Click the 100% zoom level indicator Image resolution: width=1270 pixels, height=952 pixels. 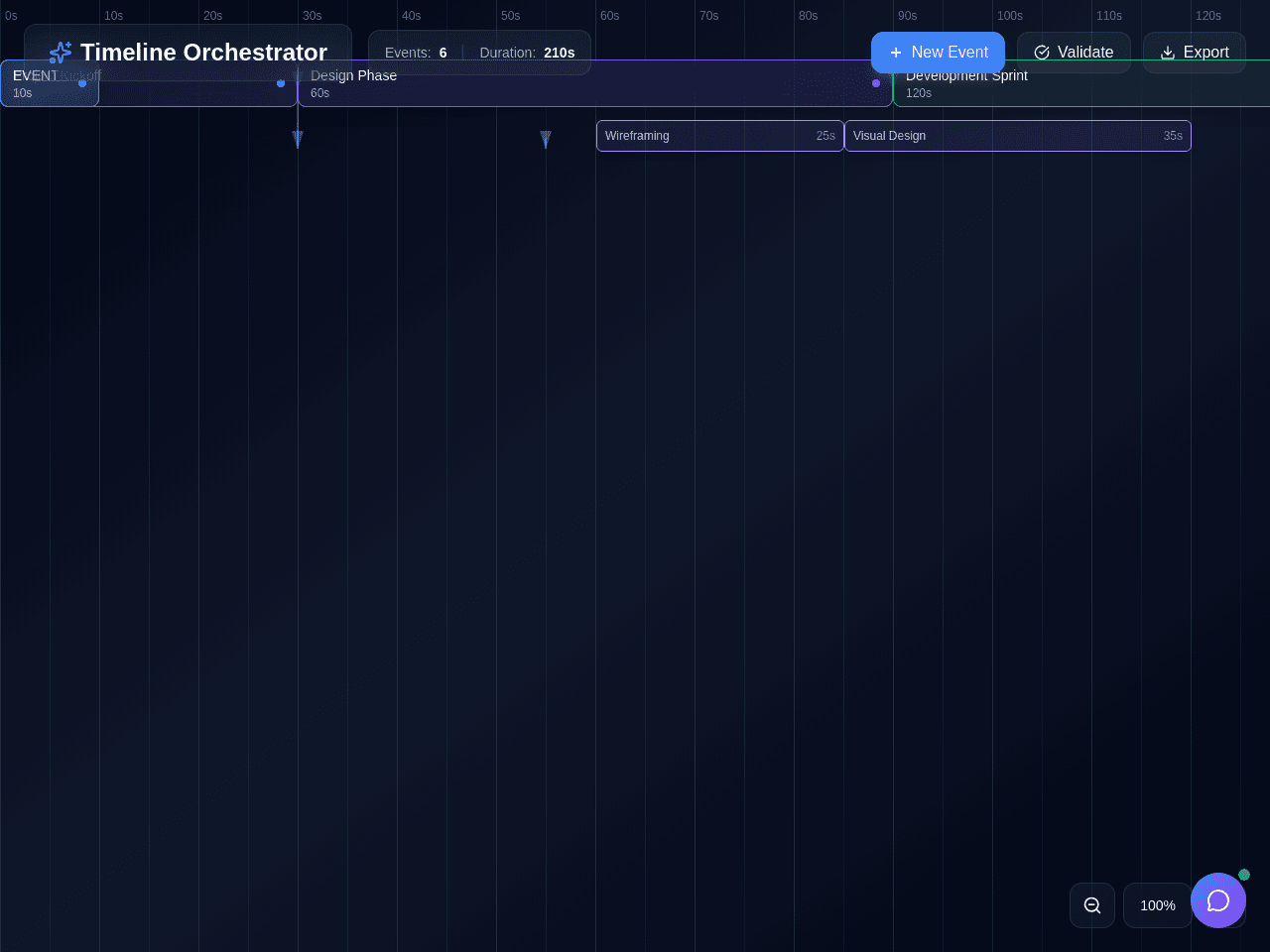pos(1158,905)
